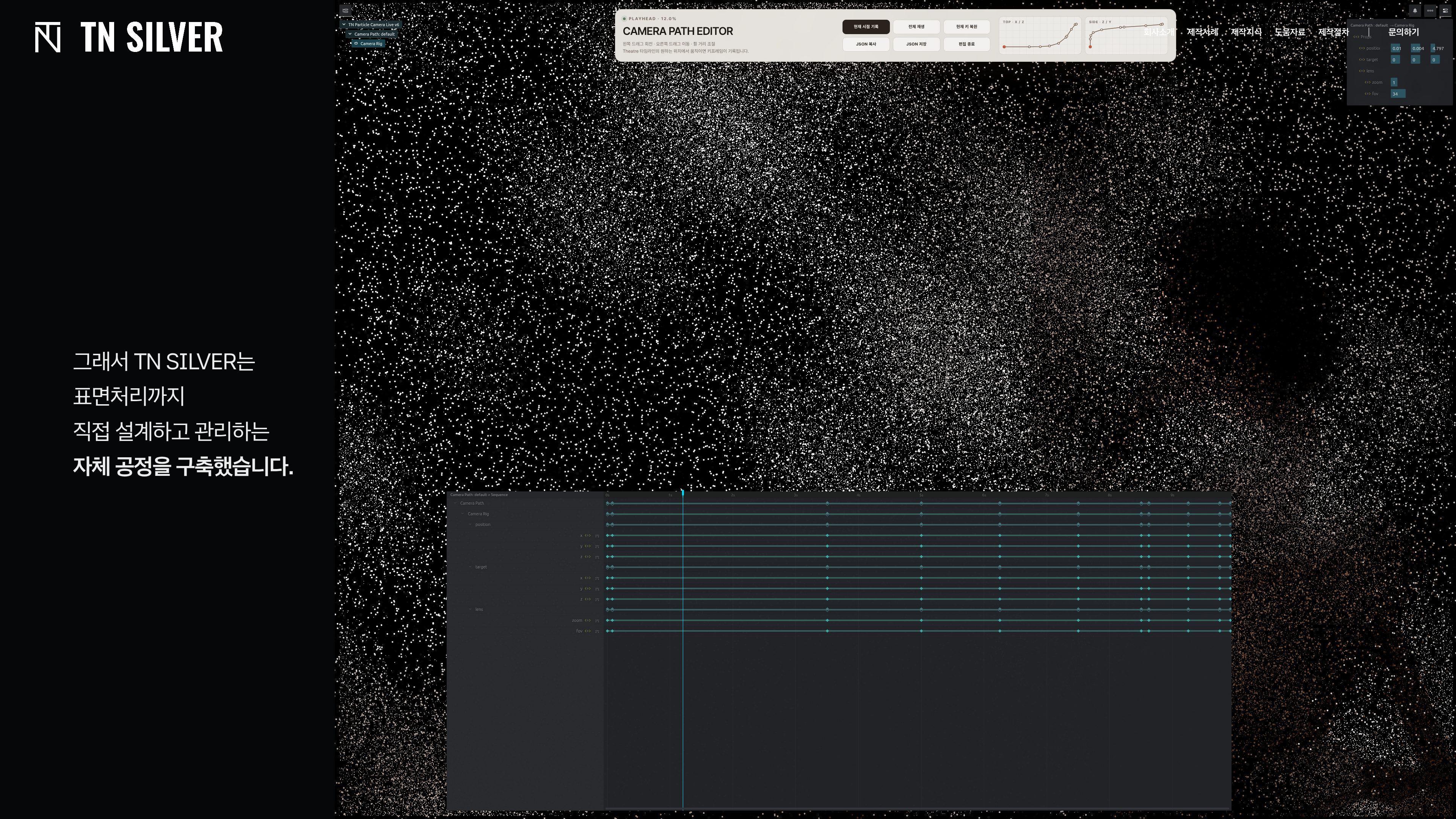Screen dimensions: 1456x819
Task: Collapse TN Particle Camera Live v6 tree
Action: coord(344,24)
